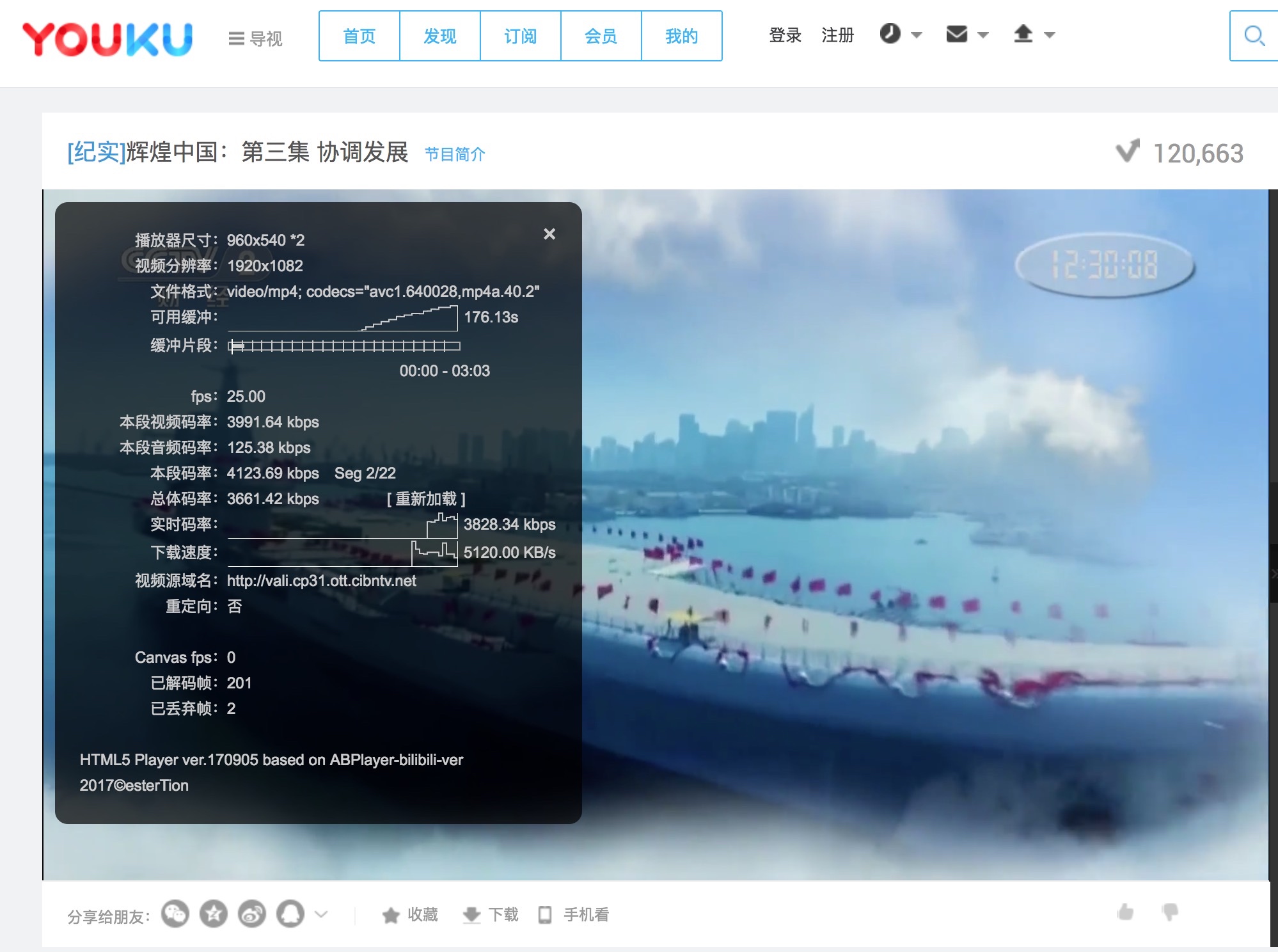Click the upload arrow icon
Viewport: 1278px width, 952px height.
(x=1023, y=34)
